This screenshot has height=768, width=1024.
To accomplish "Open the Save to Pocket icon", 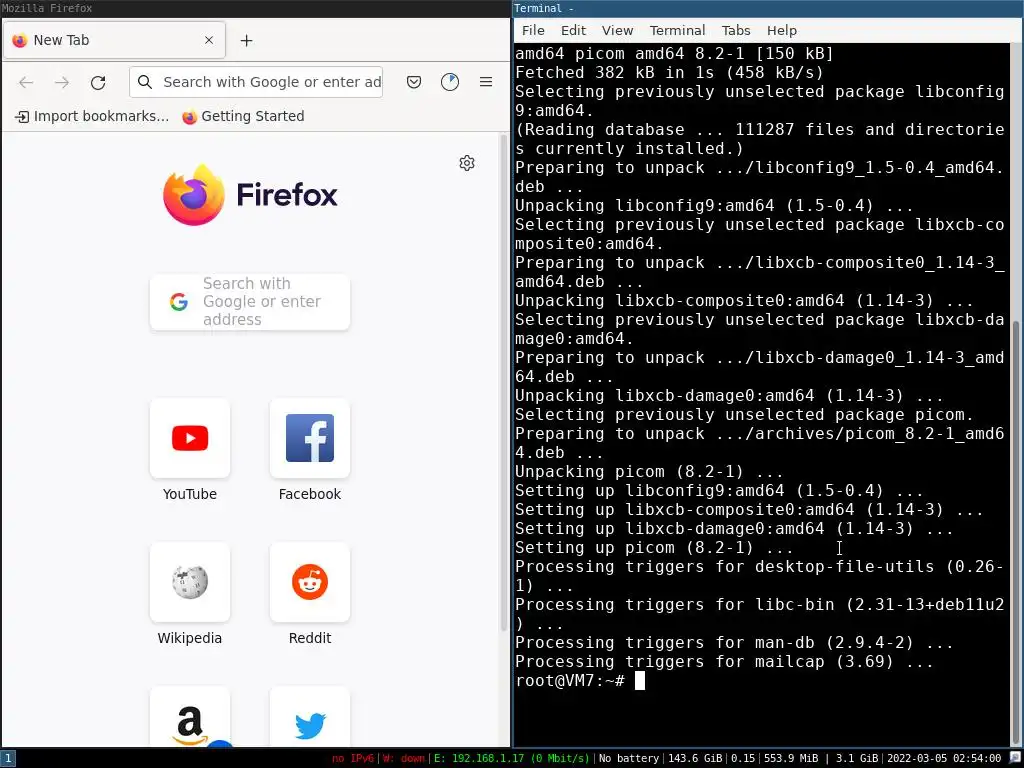I will point(414,82).
